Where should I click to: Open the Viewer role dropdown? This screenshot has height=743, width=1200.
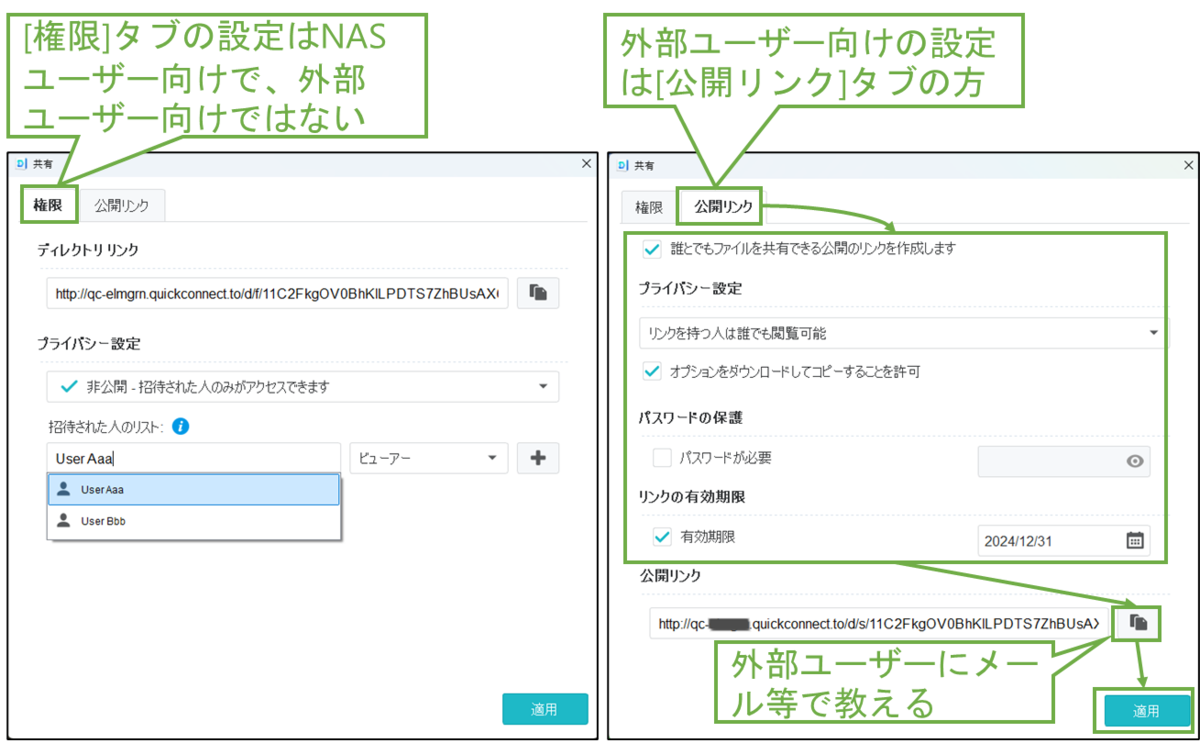[428, 458]
